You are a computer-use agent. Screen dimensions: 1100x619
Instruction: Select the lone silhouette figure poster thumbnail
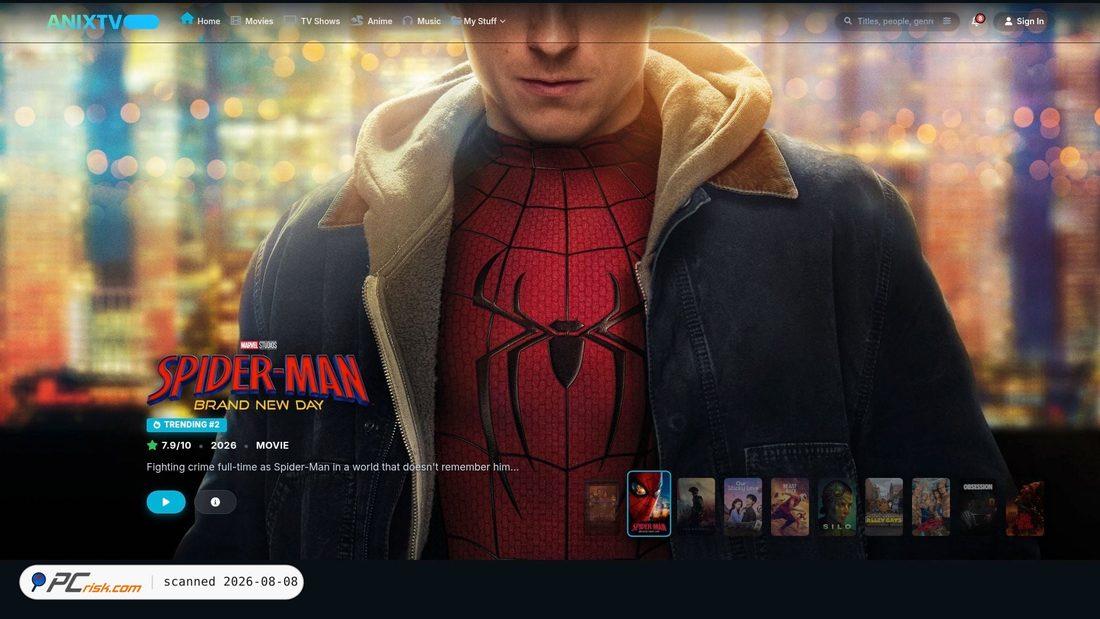point(696,507)
